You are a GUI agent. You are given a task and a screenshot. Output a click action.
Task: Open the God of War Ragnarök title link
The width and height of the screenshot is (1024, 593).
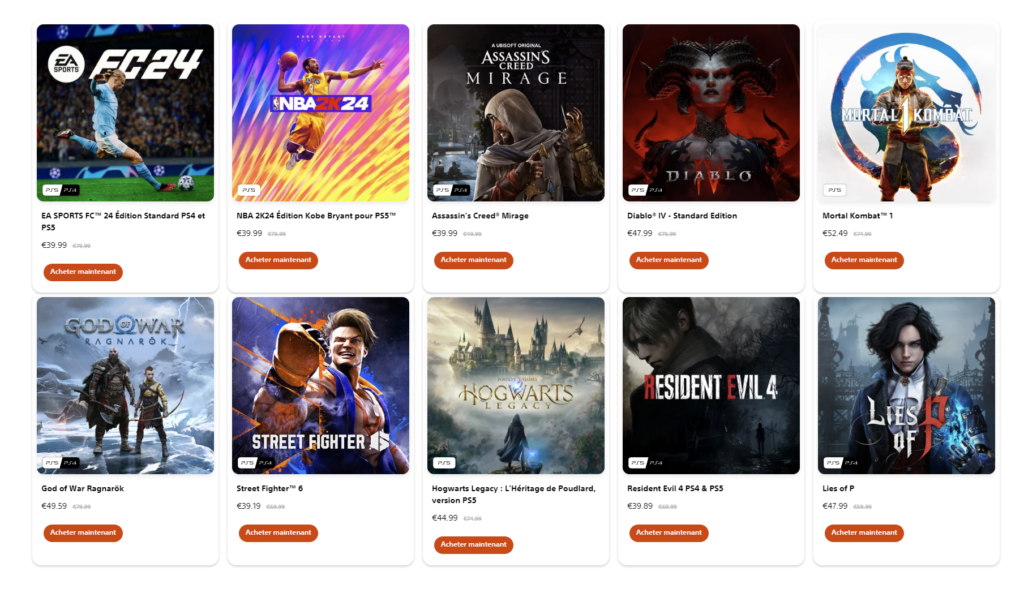(x=82, y=489)
